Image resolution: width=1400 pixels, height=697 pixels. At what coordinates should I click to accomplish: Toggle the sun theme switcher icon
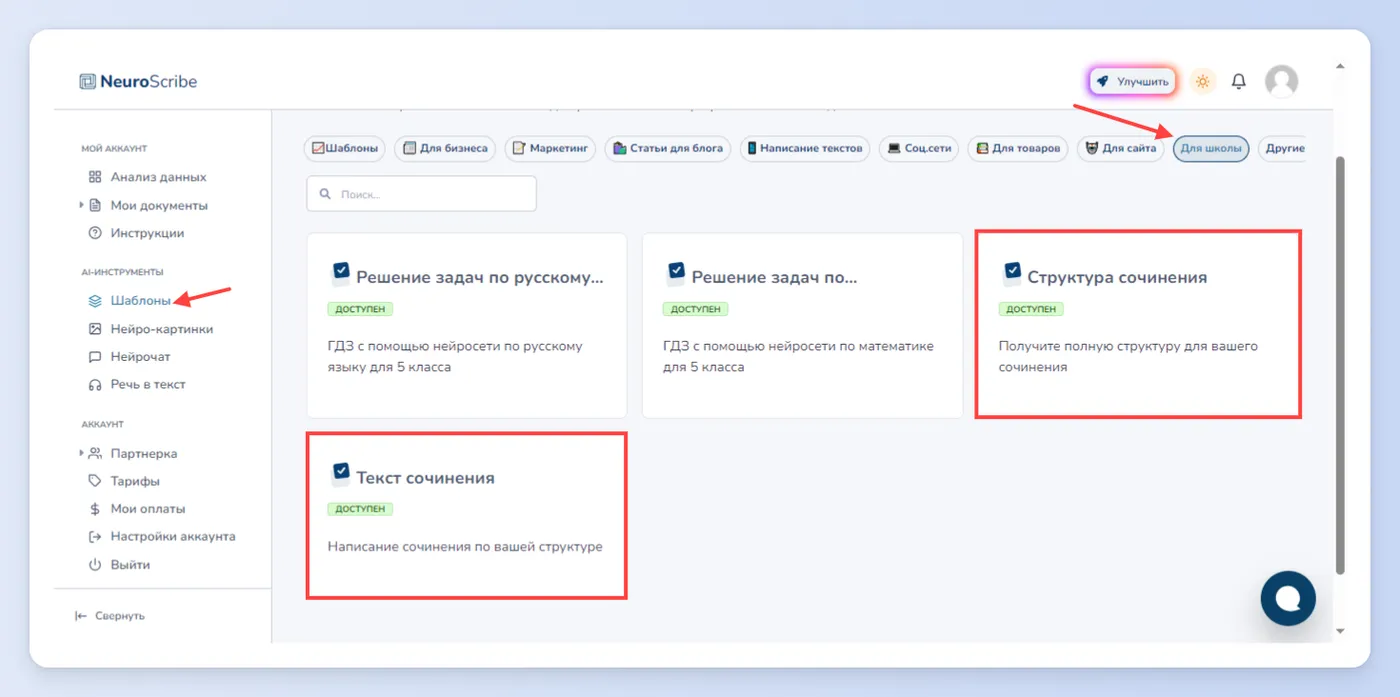pyautogui.click(x=1203, y=81)
